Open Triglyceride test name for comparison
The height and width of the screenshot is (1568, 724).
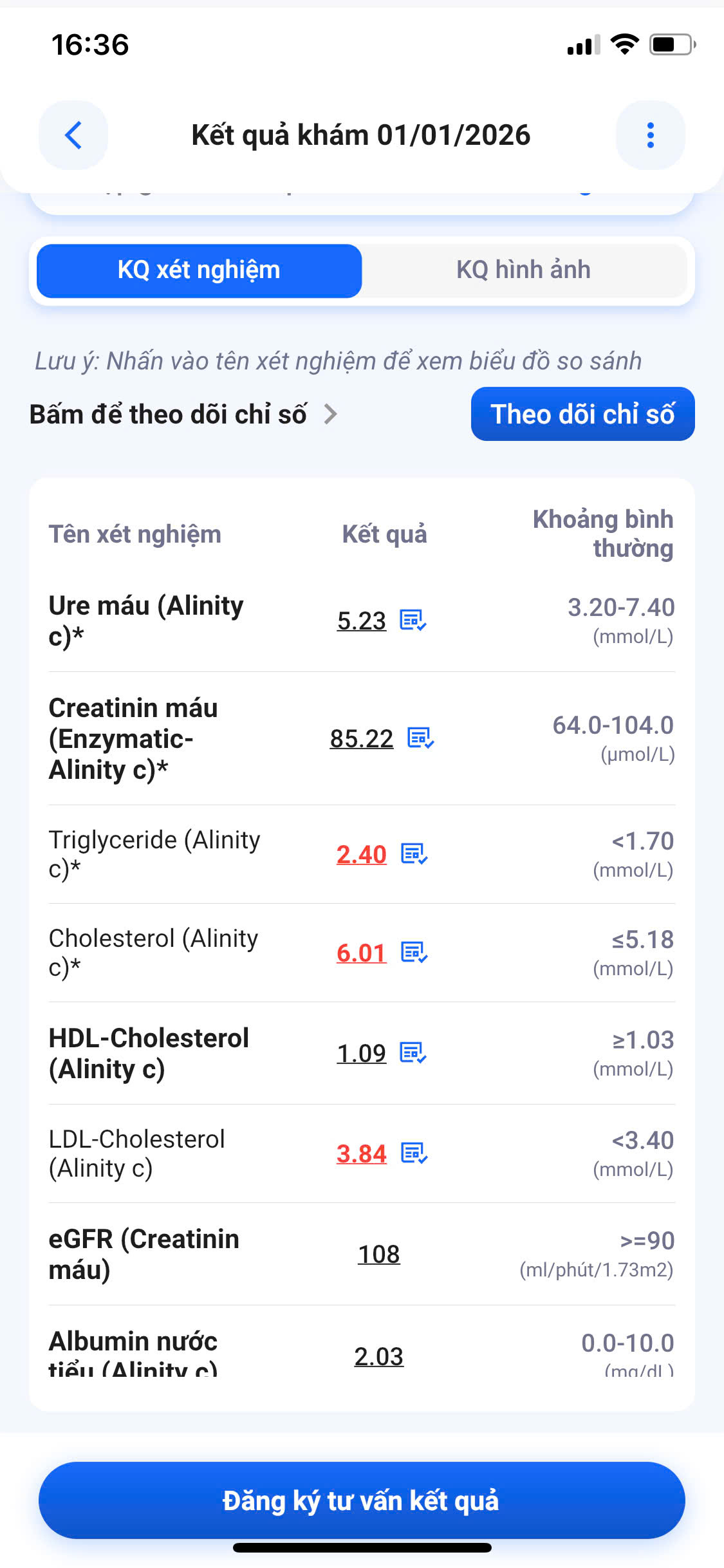154,854
